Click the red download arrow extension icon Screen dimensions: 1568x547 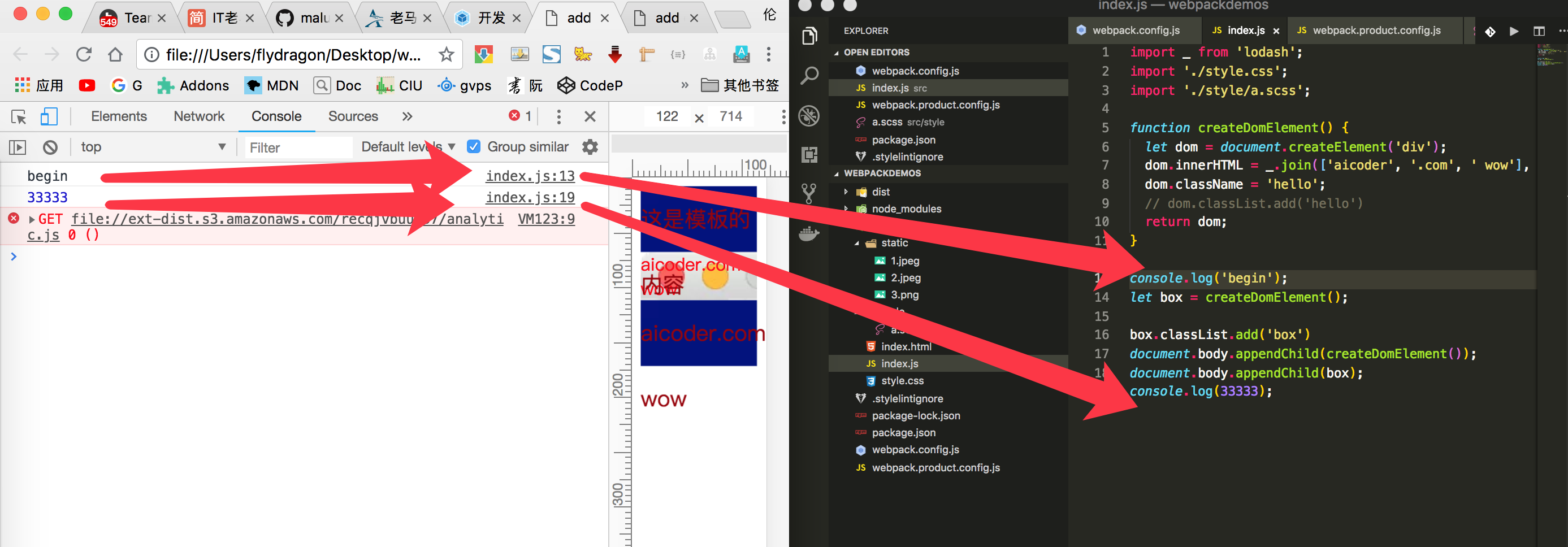pyautogui.click(x=615, y=55)
